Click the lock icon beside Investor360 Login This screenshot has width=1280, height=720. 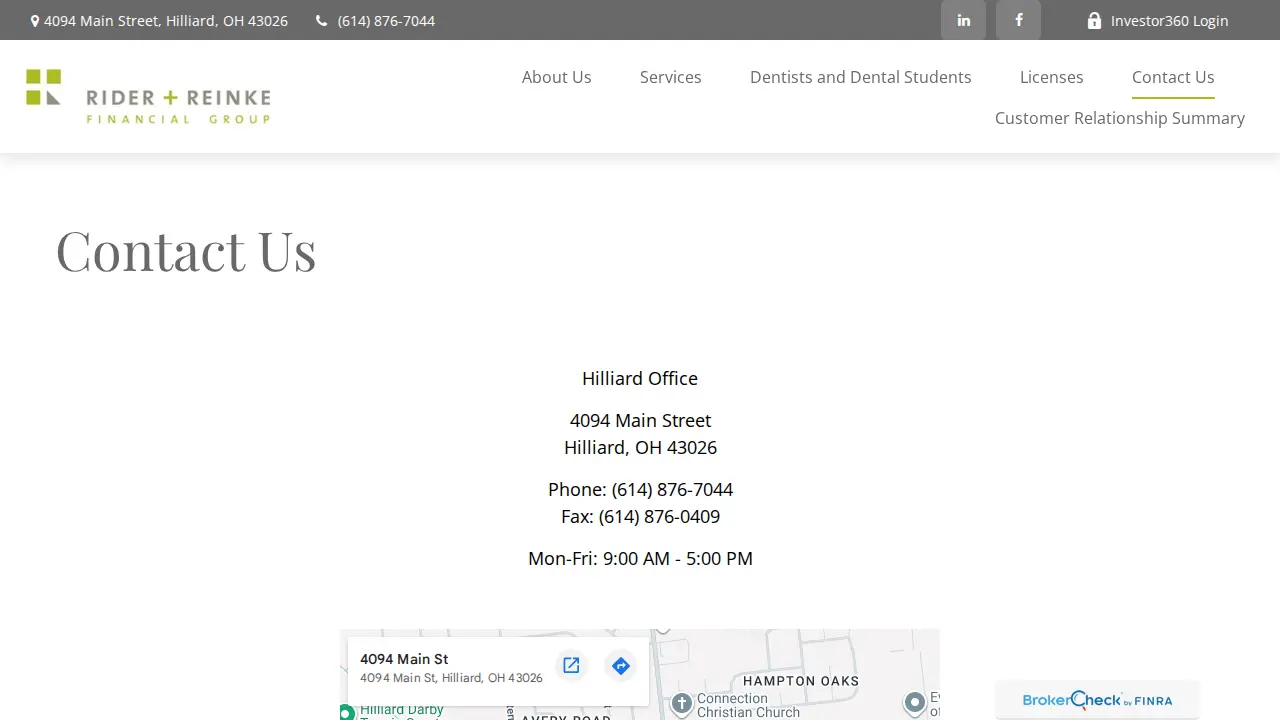coord(1094,20)
